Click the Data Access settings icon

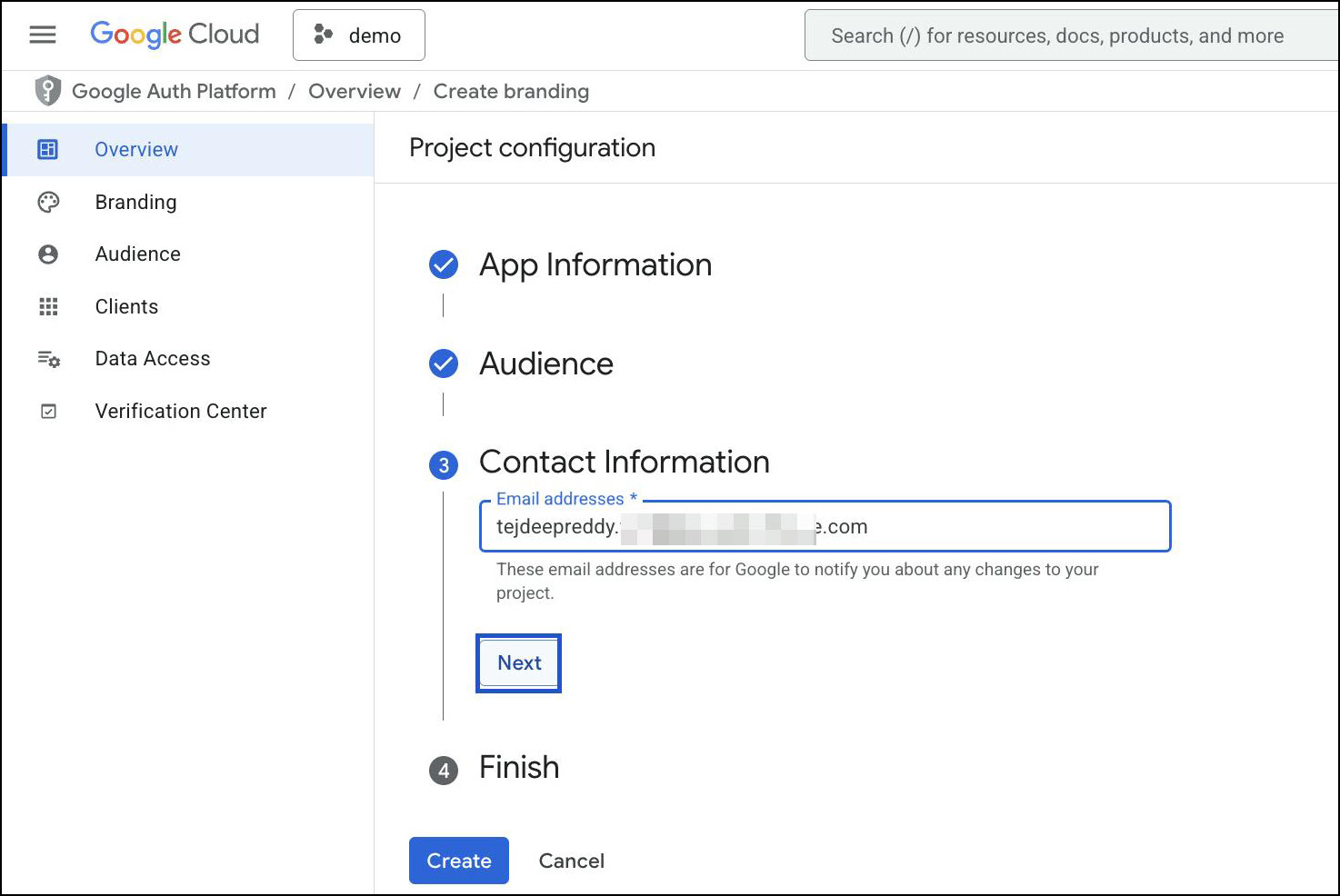point(48,359)
